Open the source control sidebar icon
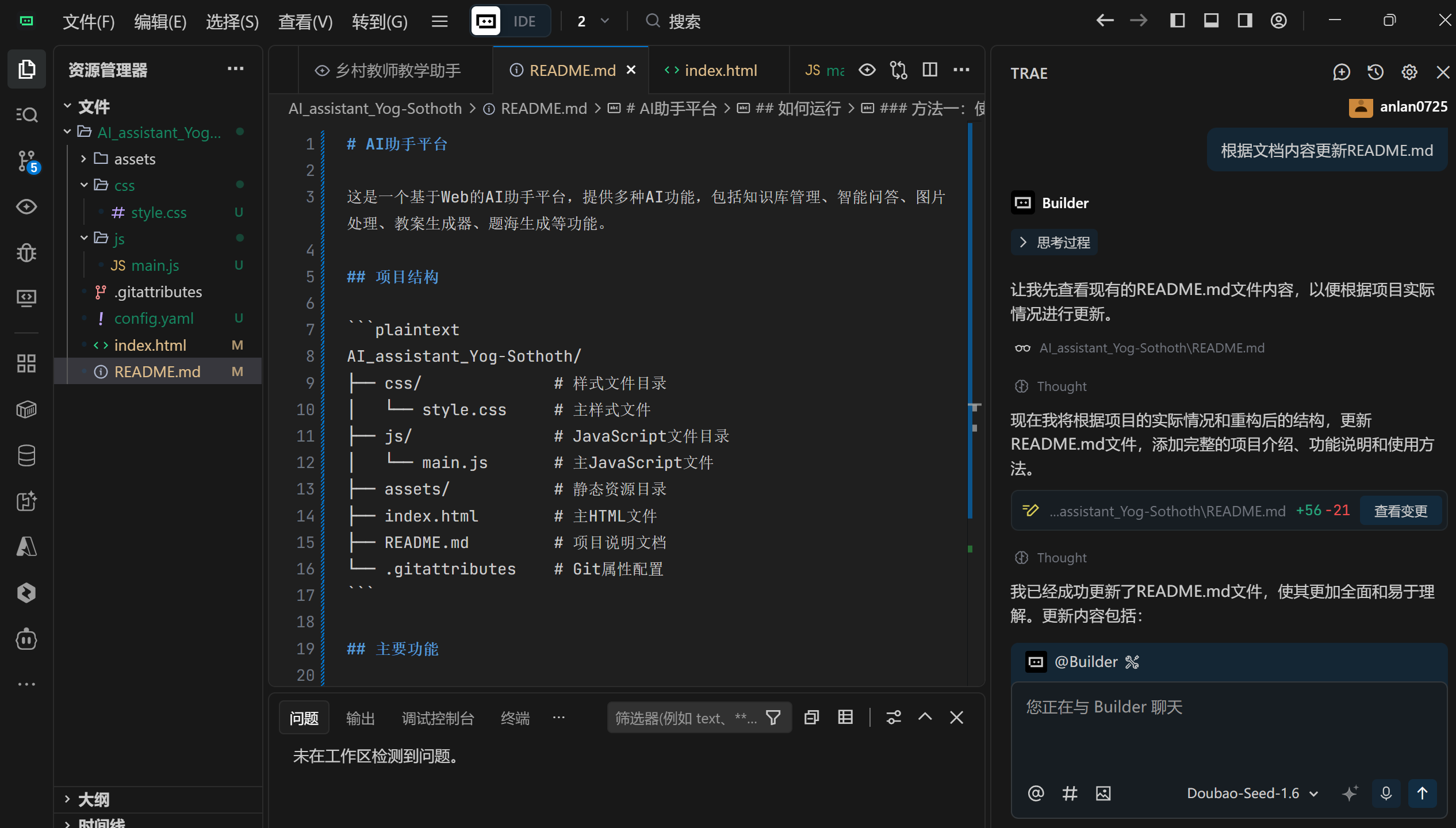 coord(26,161)
